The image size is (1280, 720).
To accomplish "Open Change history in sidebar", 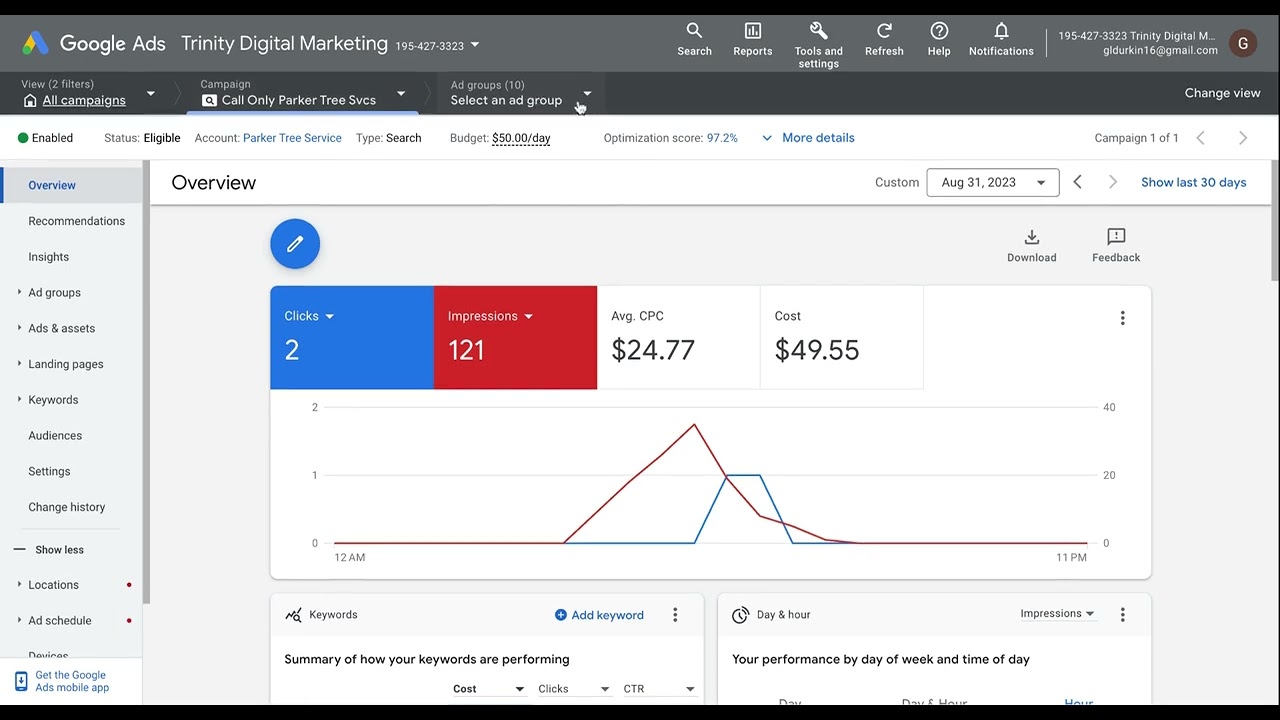I will tap(66, 507).
